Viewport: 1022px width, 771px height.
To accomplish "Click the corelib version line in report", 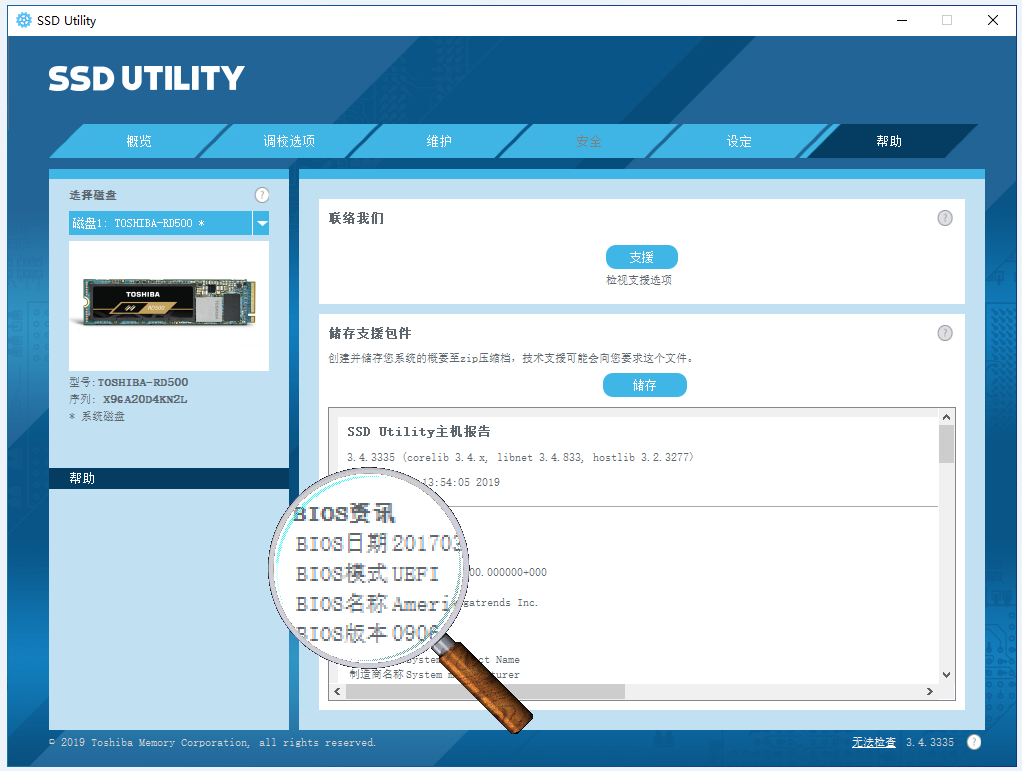I will click(520, 458).
